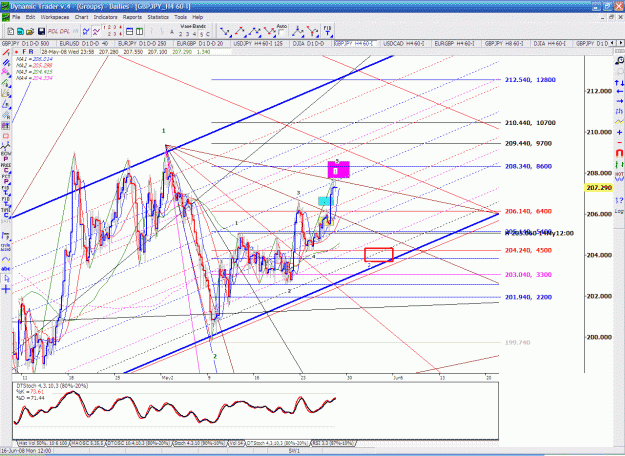Click the horizontal split window icon
625x456 pixels.
point(130,31)
